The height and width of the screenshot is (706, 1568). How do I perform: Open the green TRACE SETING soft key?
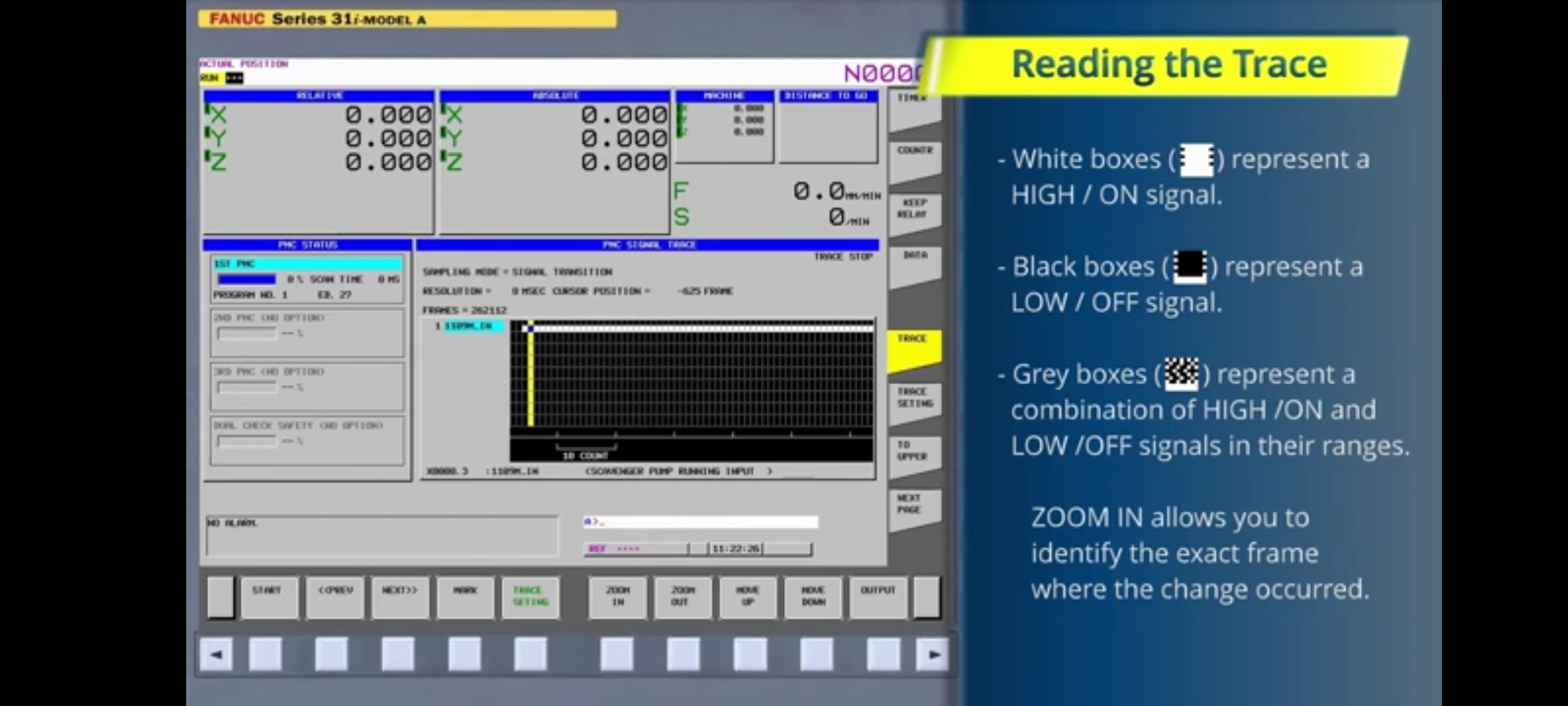[x=531, y=597]
